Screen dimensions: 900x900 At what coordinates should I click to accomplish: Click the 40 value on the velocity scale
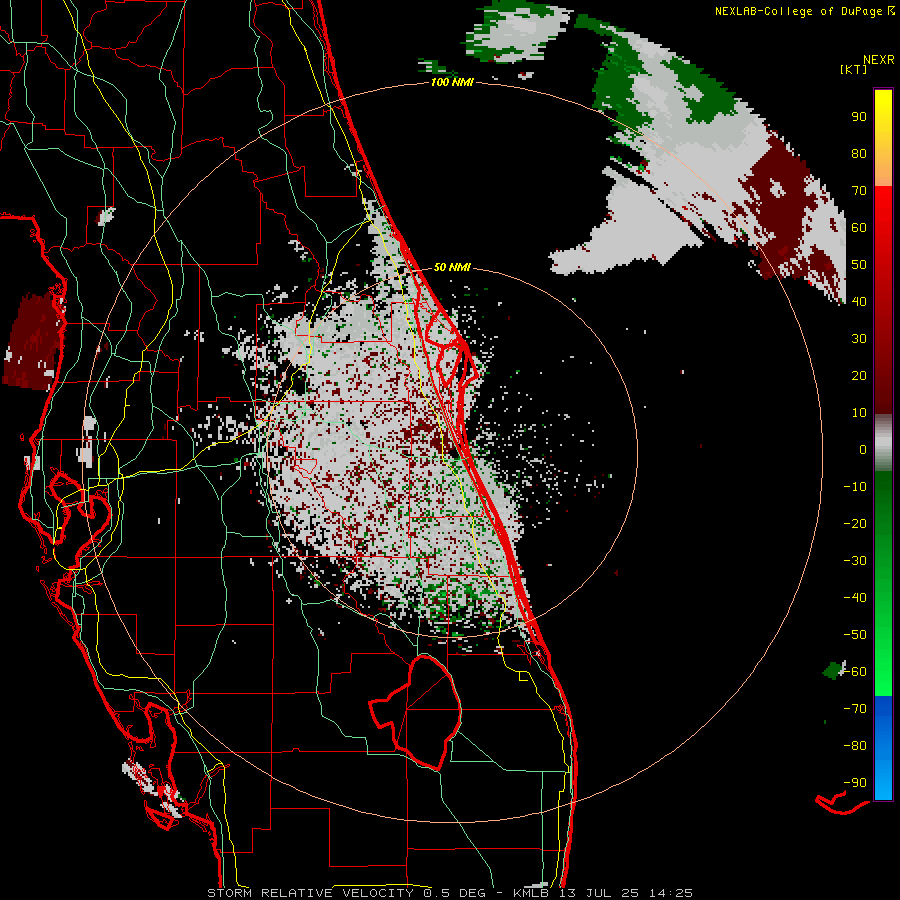(859, 302)
